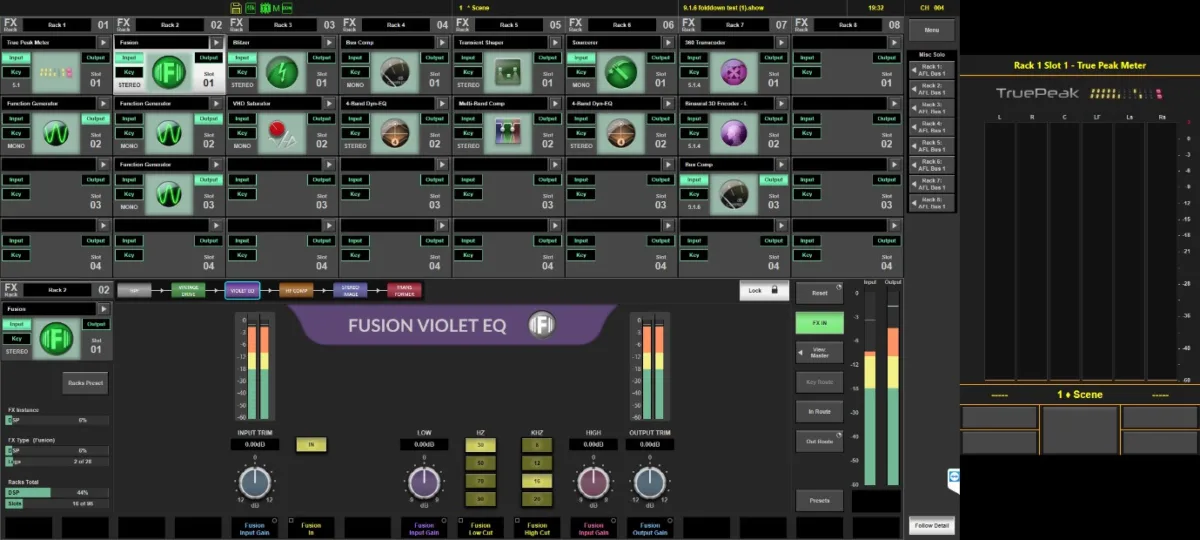Switch to the HPF stage tab

click(x=134, y=290)
